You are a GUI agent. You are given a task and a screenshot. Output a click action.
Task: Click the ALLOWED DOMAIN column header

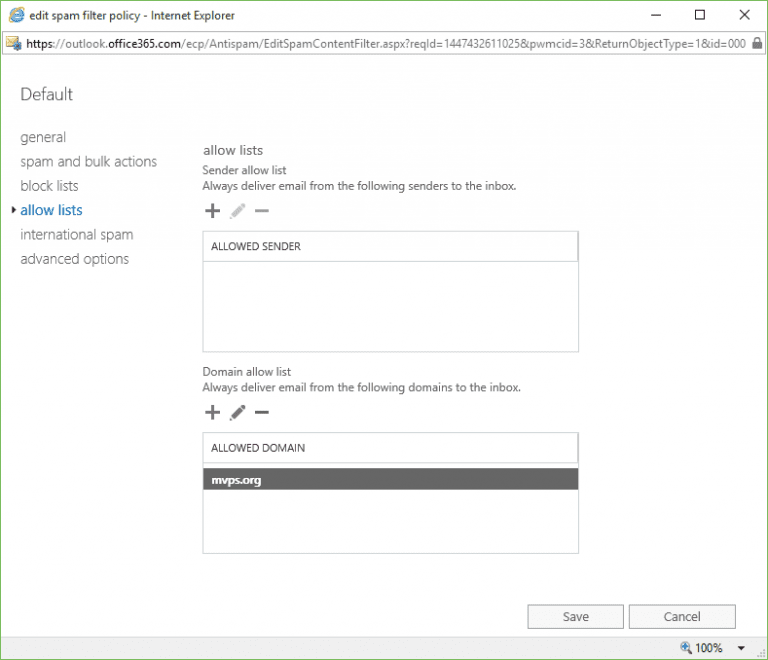[x=390, y=448]
